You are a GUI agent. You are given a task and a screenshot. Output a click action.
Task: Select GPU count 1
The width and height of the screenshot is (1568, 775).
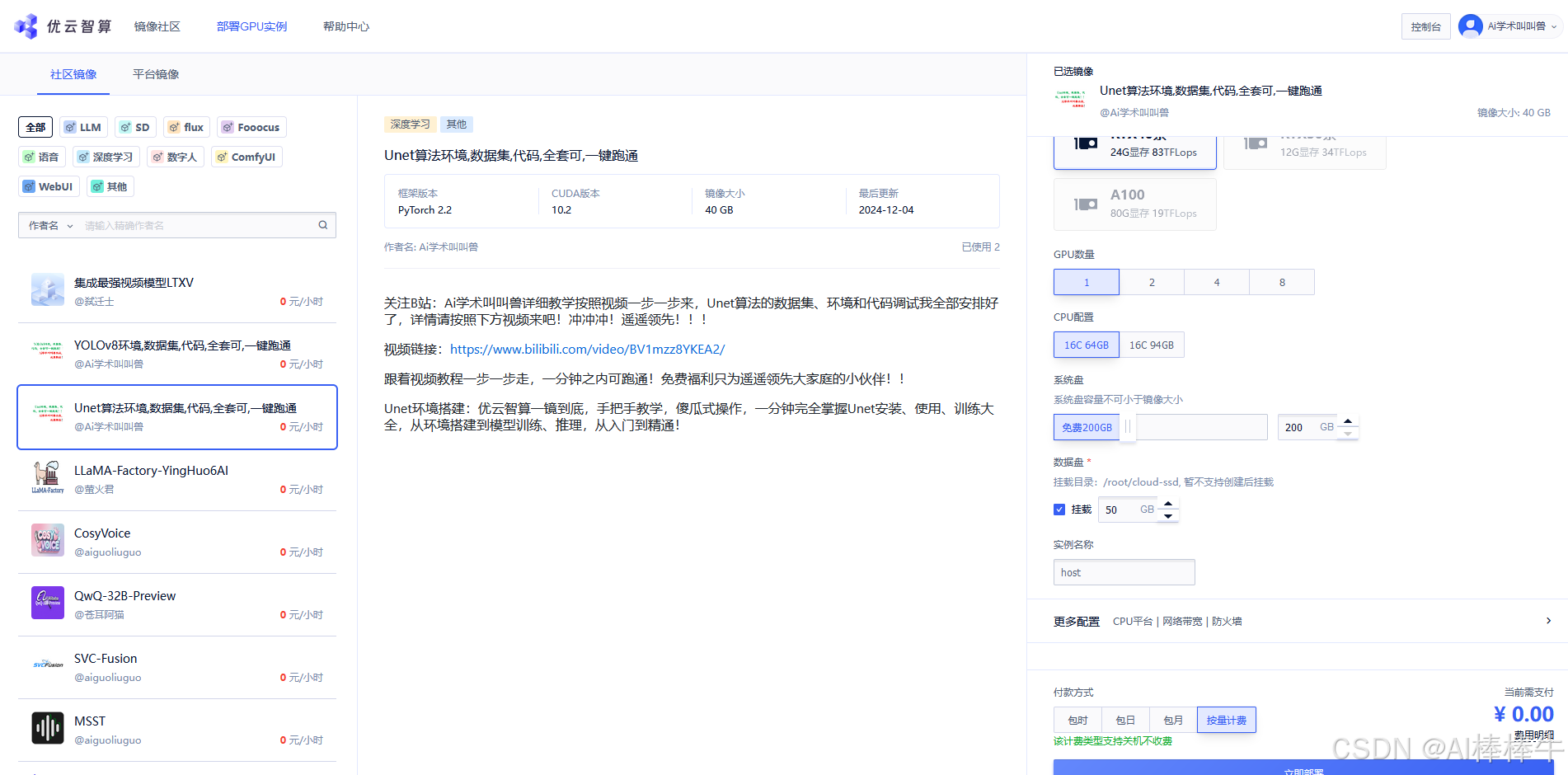[1087, 282]
